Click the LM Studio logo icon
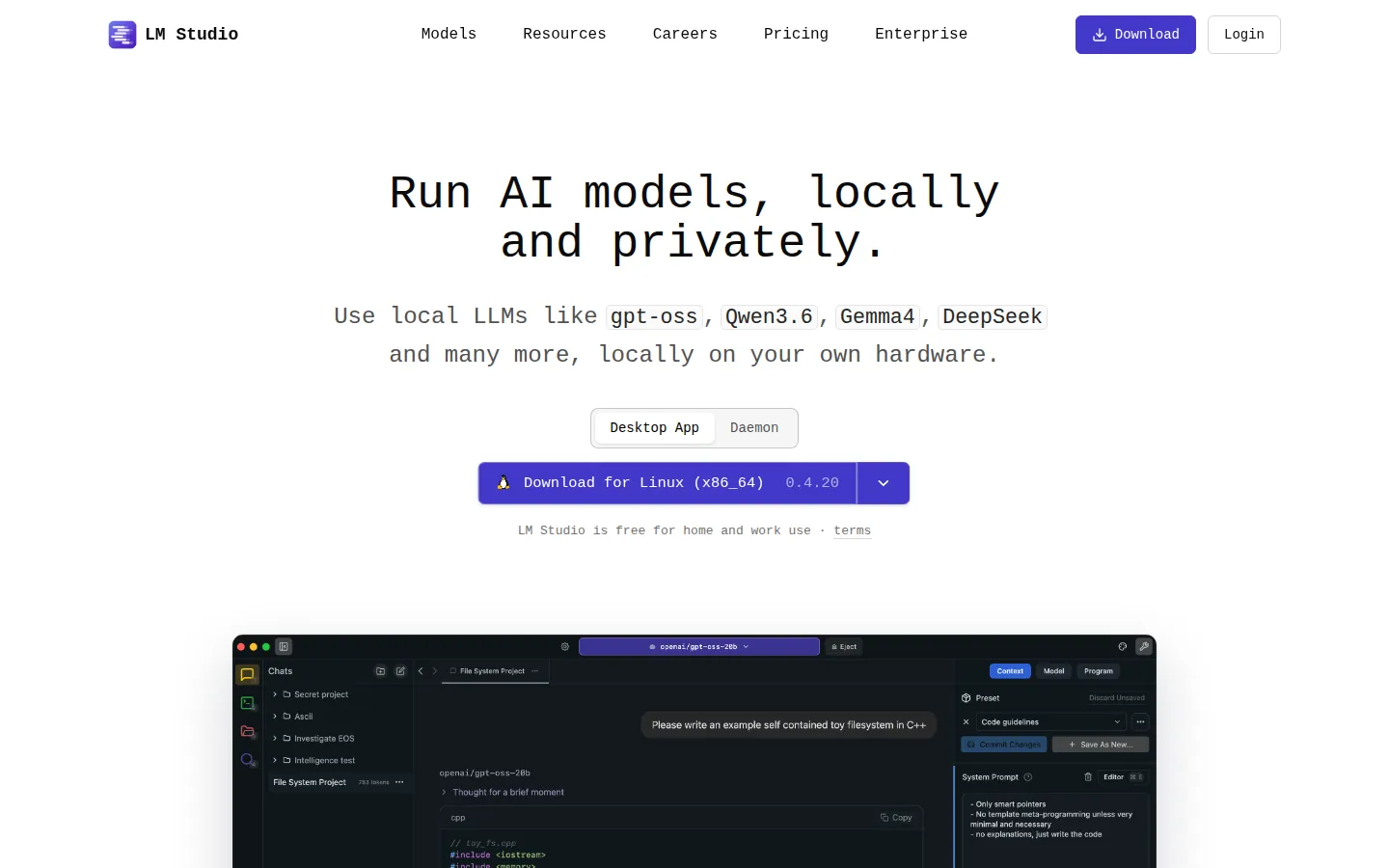1389x868 pixels. point(123,35)
